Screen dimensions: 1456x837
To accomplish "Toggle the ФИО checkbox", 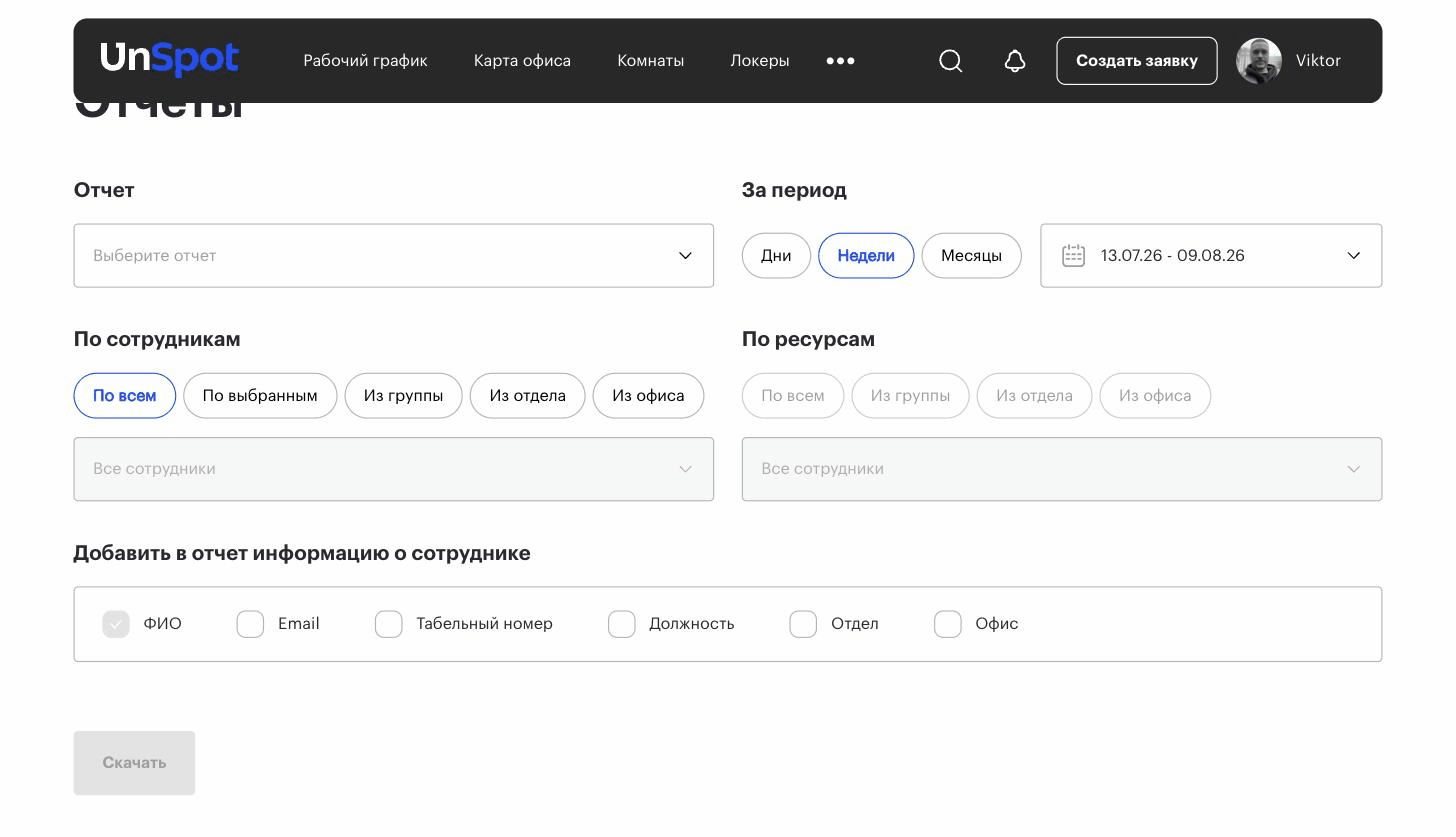I will coord(116,624).
